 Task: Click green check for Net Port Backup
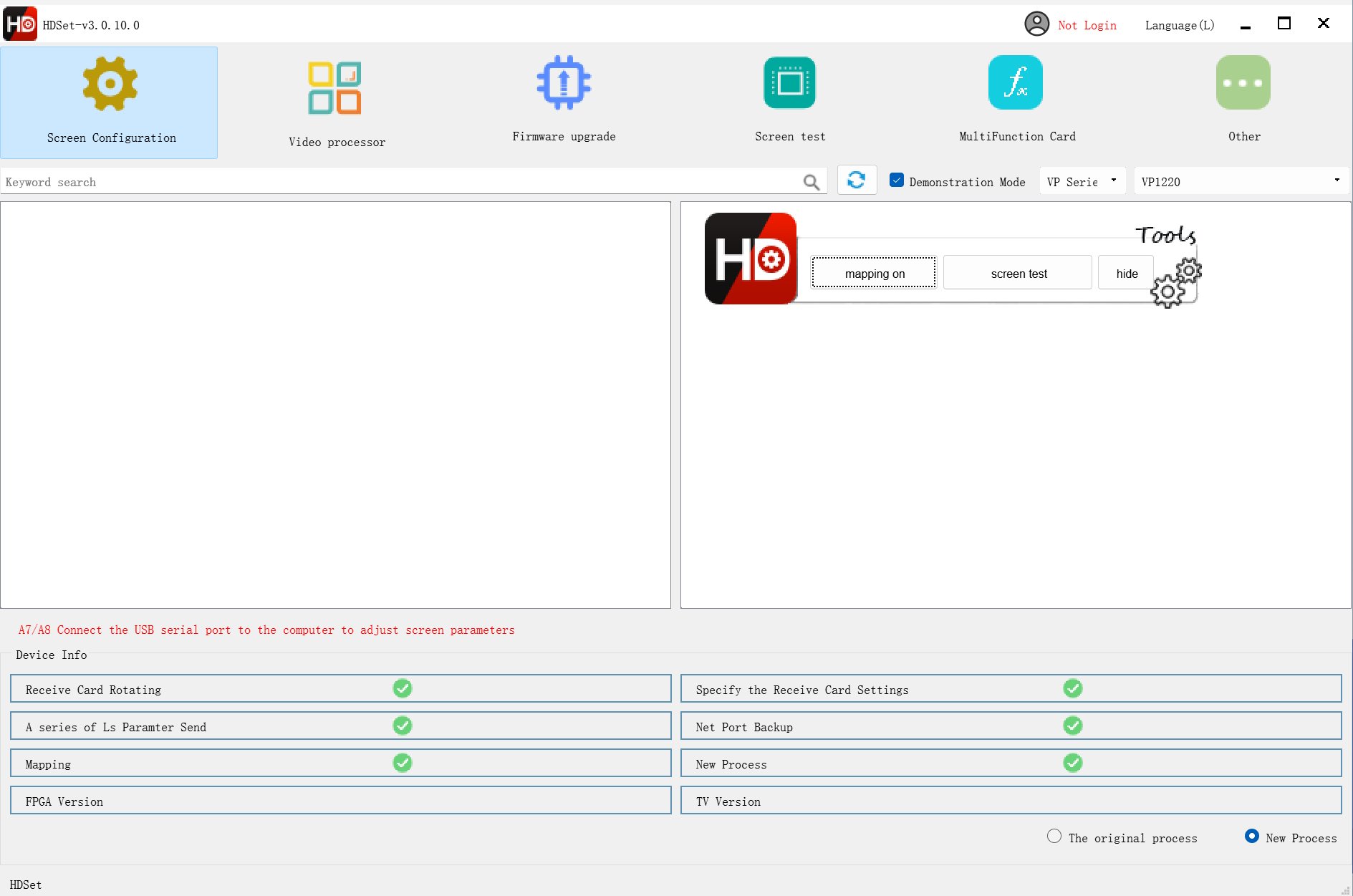click(x=1073, y=726)
